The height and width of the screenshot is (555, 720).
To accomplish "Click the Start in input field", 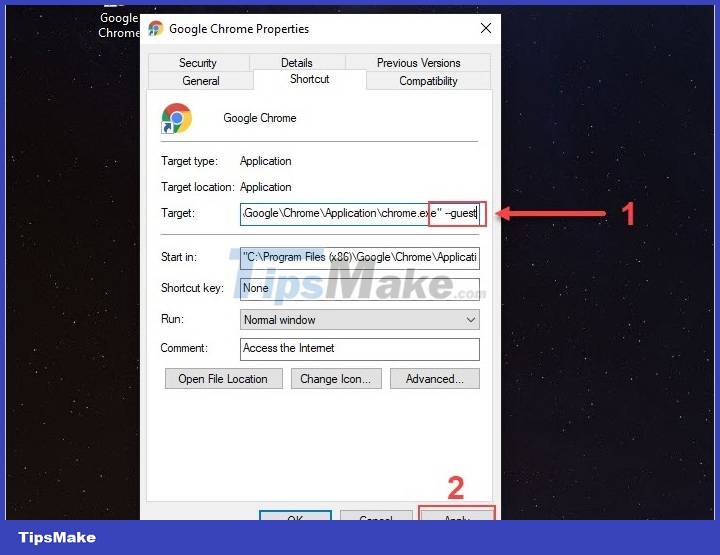I will tap(360, 257).
